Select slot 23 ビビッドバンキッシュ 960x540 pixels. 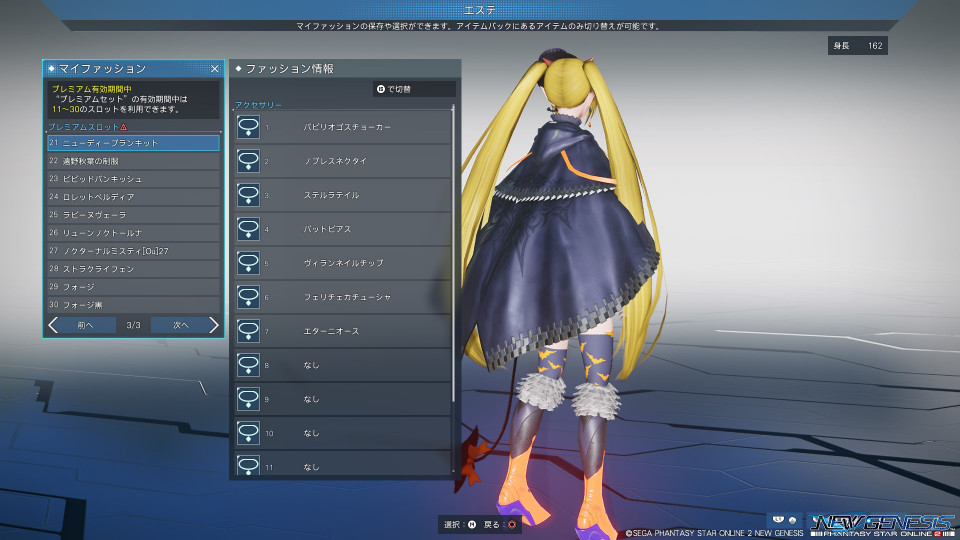pos(133,179)
